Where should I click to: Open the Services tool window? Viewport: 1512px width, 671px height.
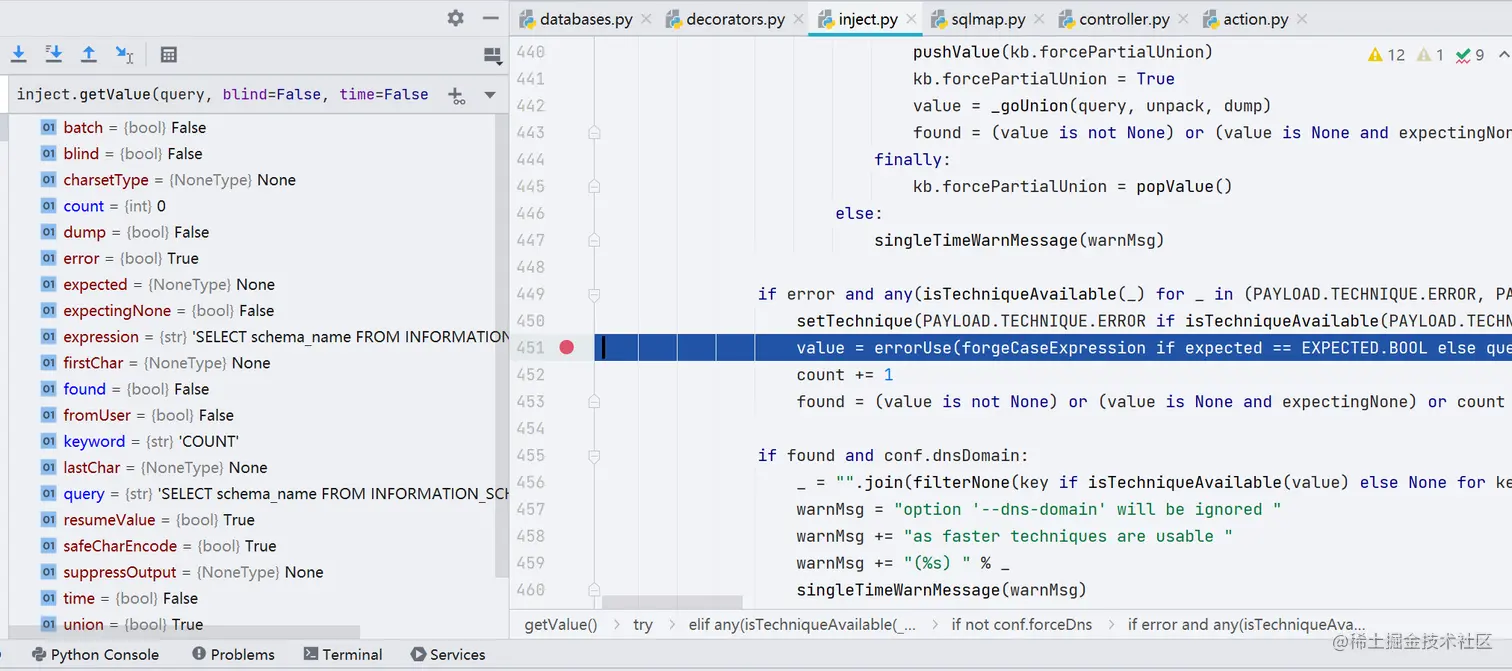pyautogui.click(x=448, y=654)
